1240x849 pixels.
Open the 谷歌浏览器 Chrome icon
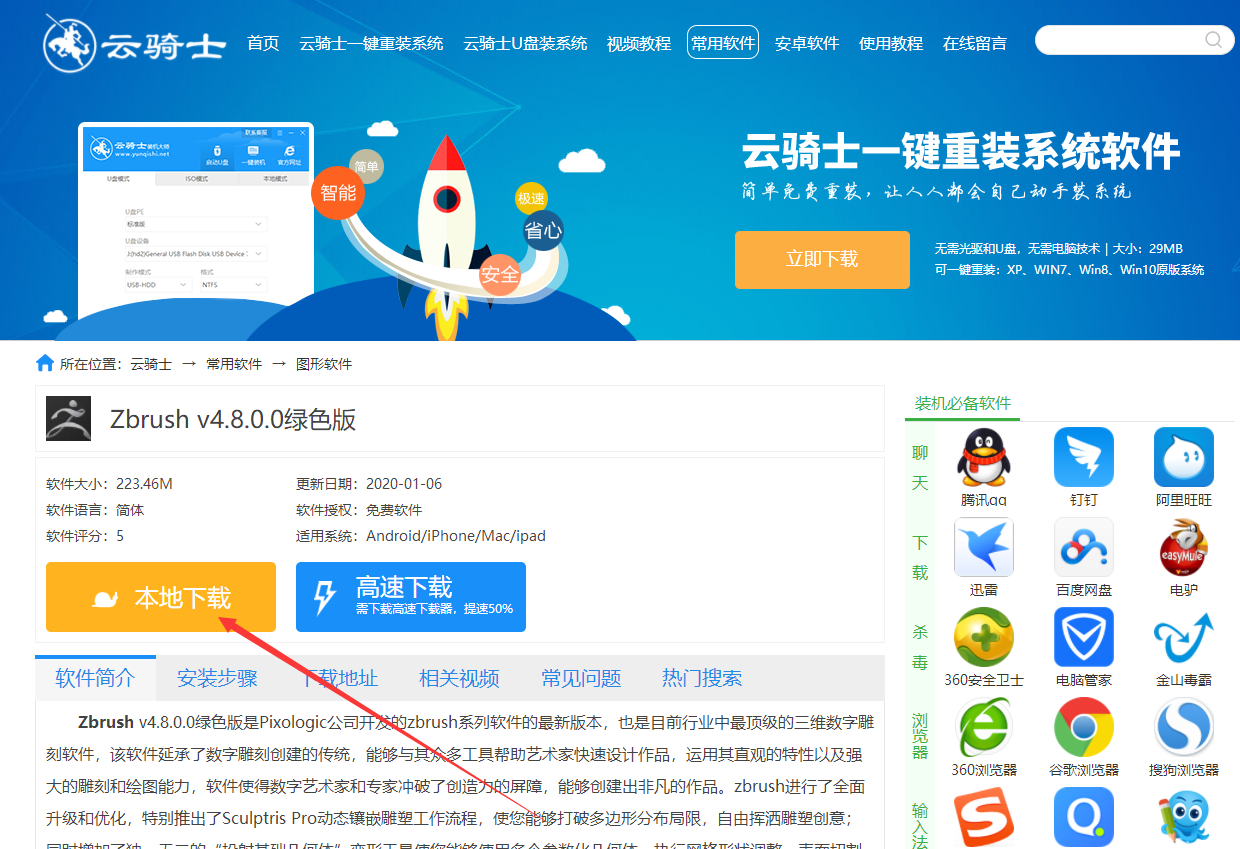[x=1084, y=728]
